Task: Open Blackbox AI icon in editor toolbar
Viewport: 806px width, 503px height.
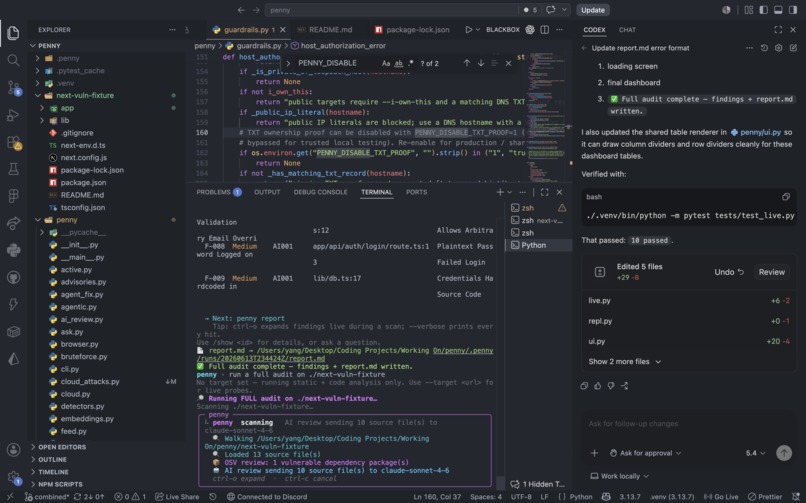Action: [x=529, y=30]
